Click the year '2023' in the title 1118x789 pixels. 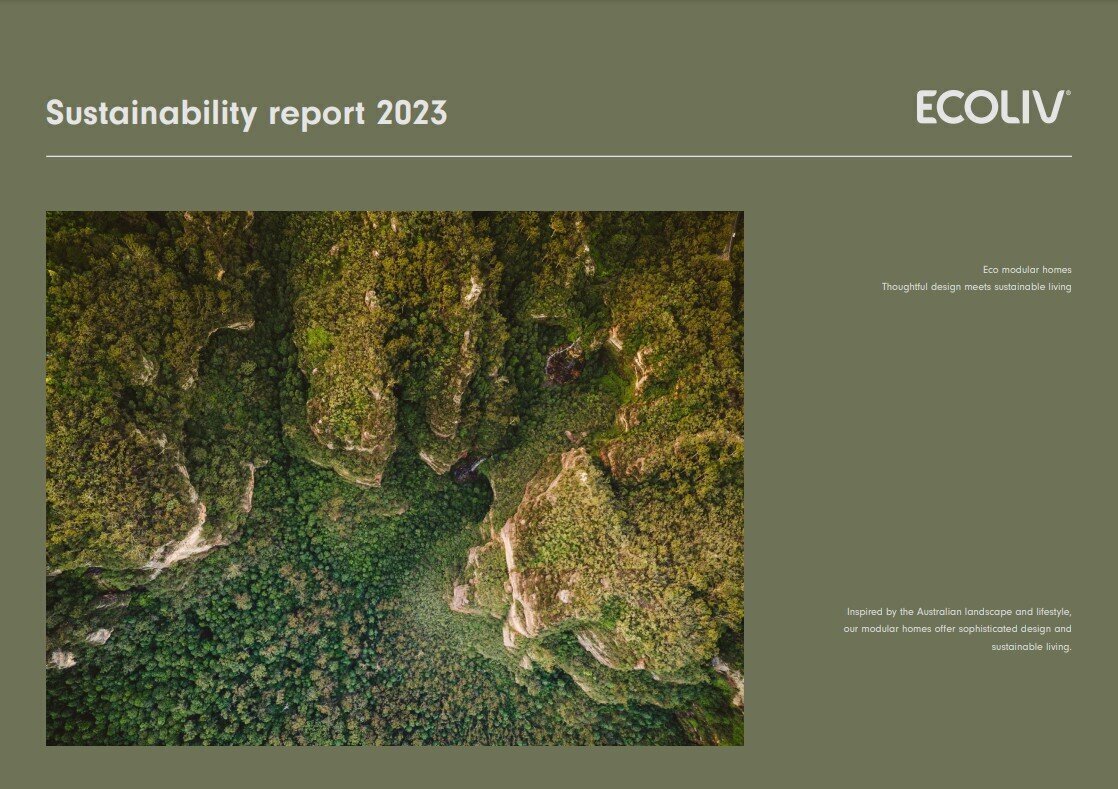411,113
